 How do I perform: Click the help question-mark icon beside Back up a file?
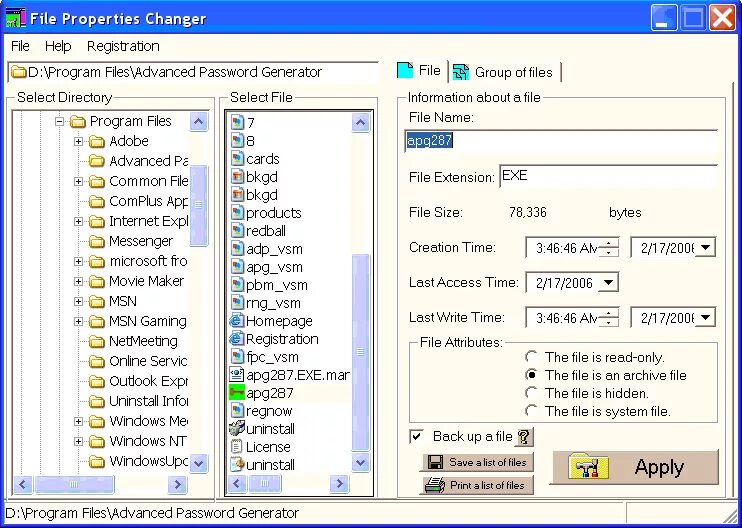523,437
